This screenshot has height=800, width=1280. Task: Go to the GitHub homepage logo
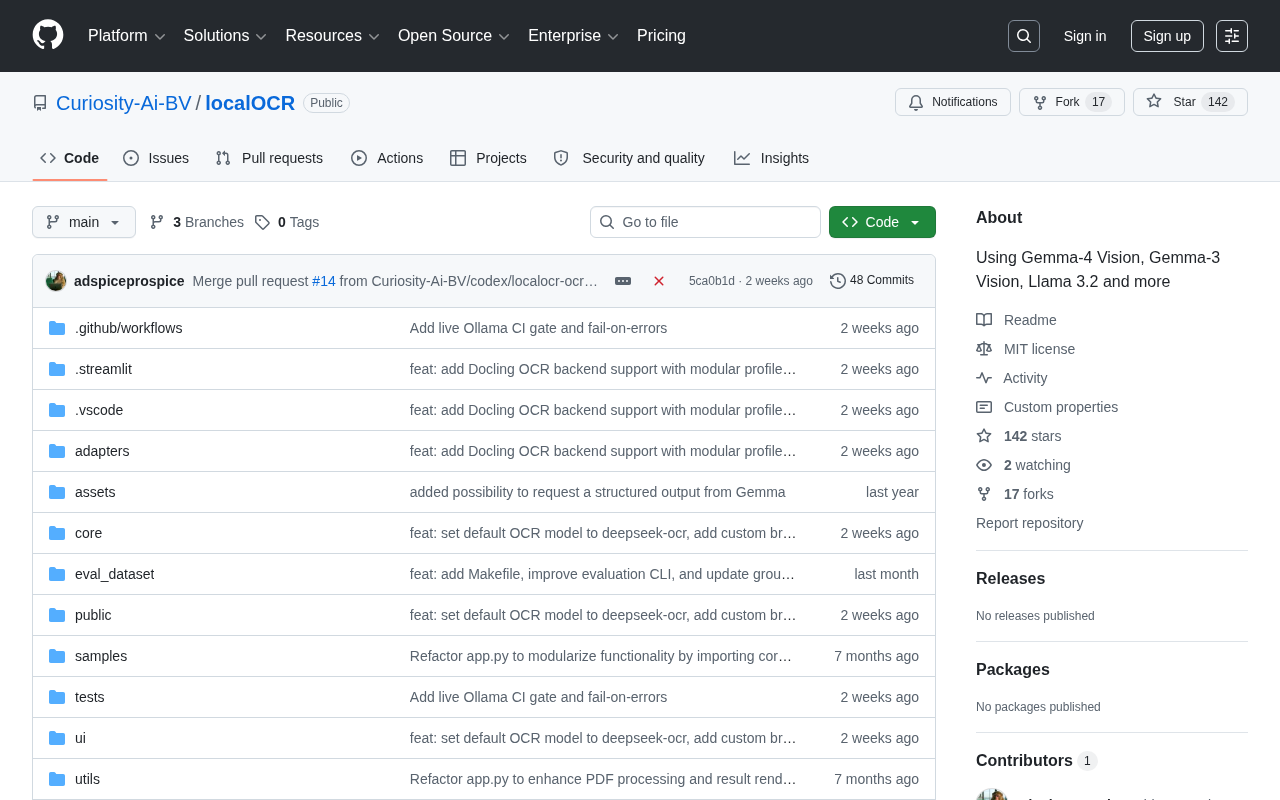[x=48, y=35]
